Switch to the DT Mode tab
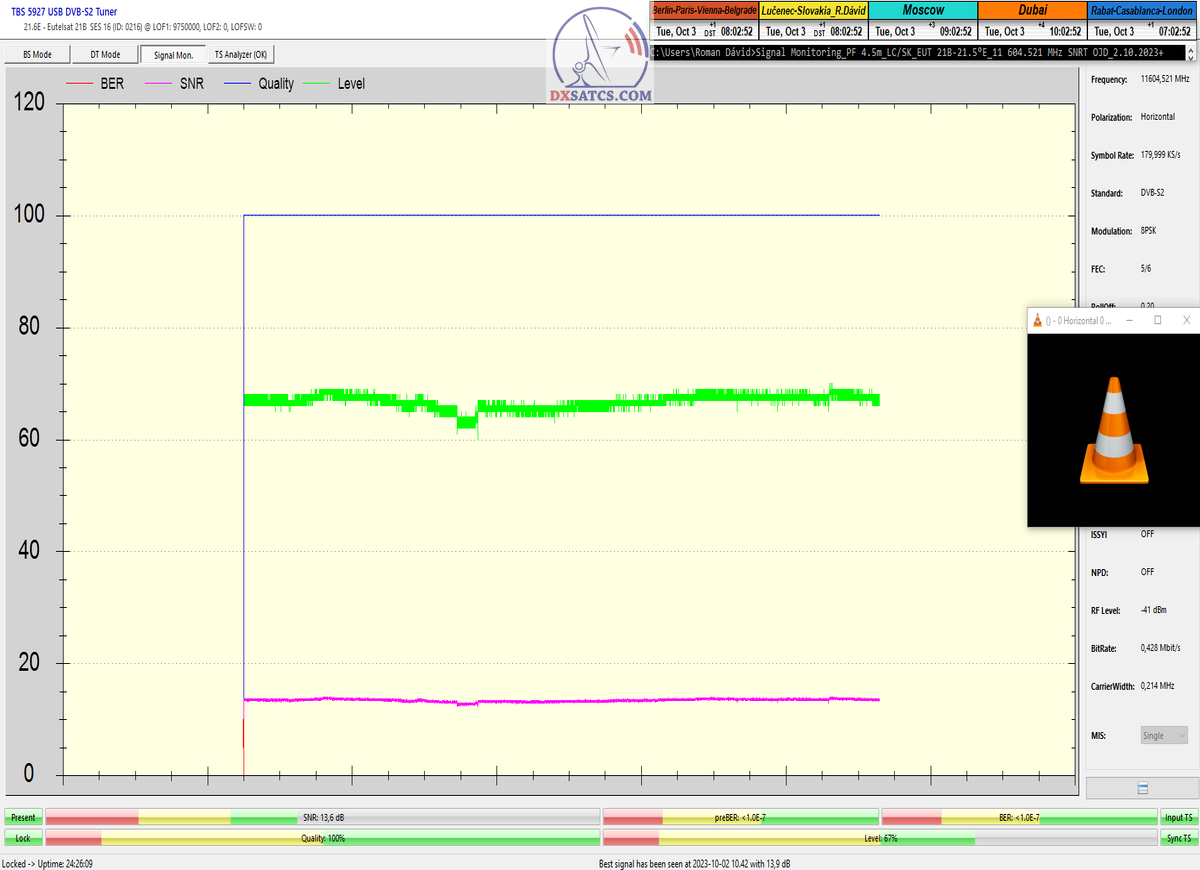The width and height of the screenshot is (1200, 870). point(105,55)
